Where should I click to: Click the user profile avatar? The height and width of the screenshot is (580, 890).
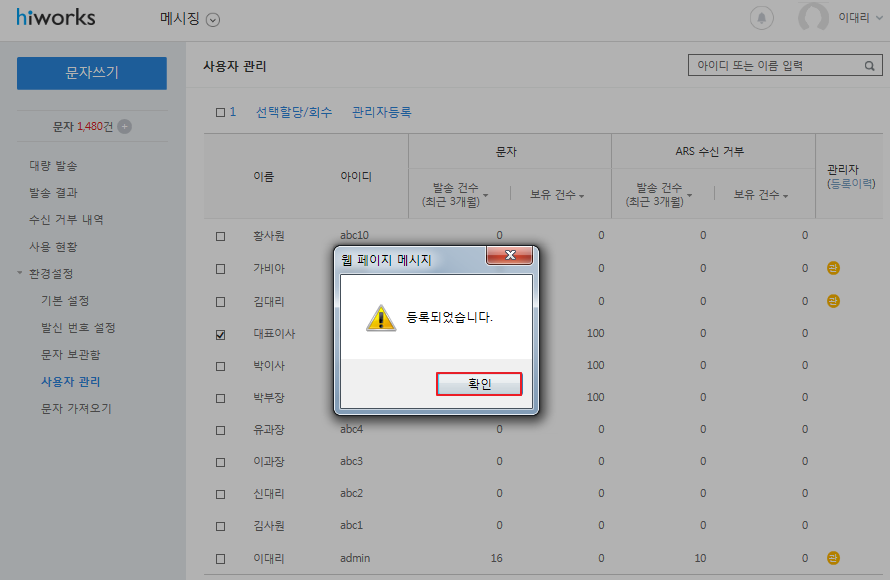coord(814,18)
